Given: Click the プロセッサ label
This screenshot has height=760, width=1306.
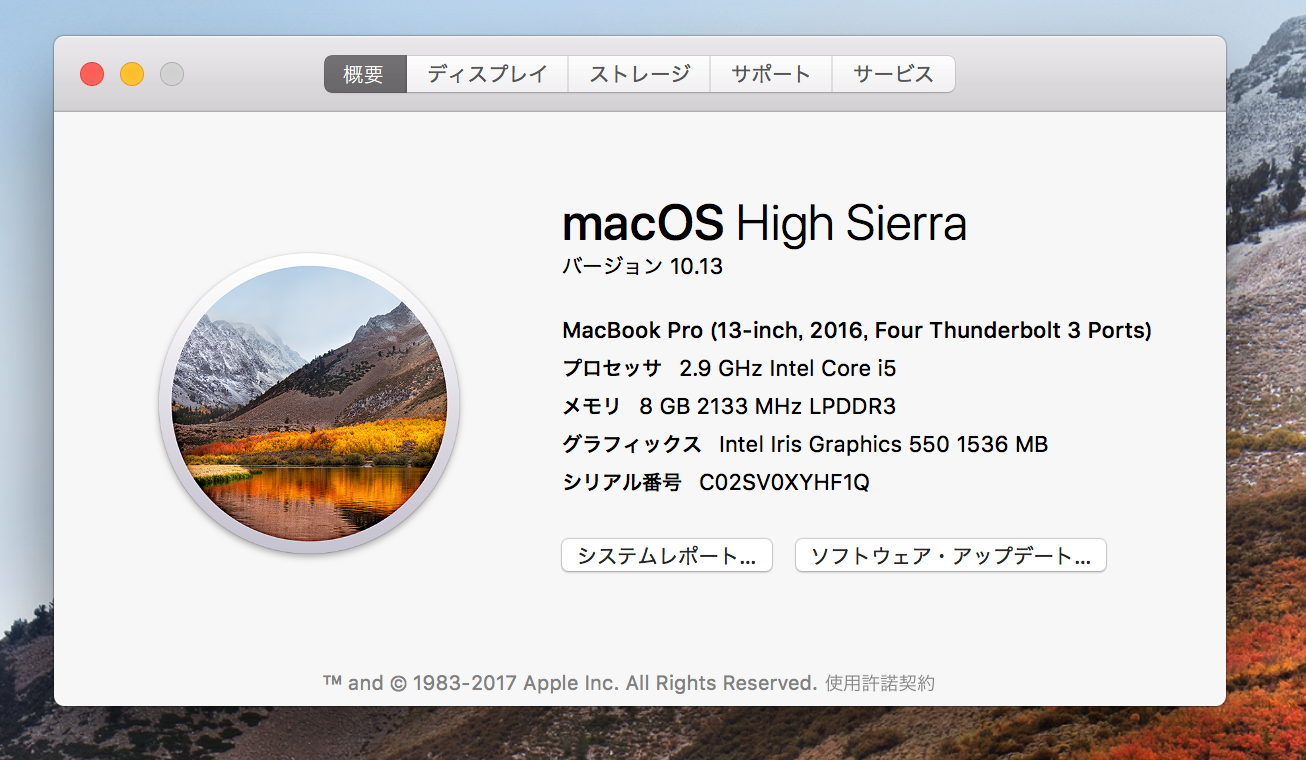Looking at the screenshot, I should tap(612, 368).
